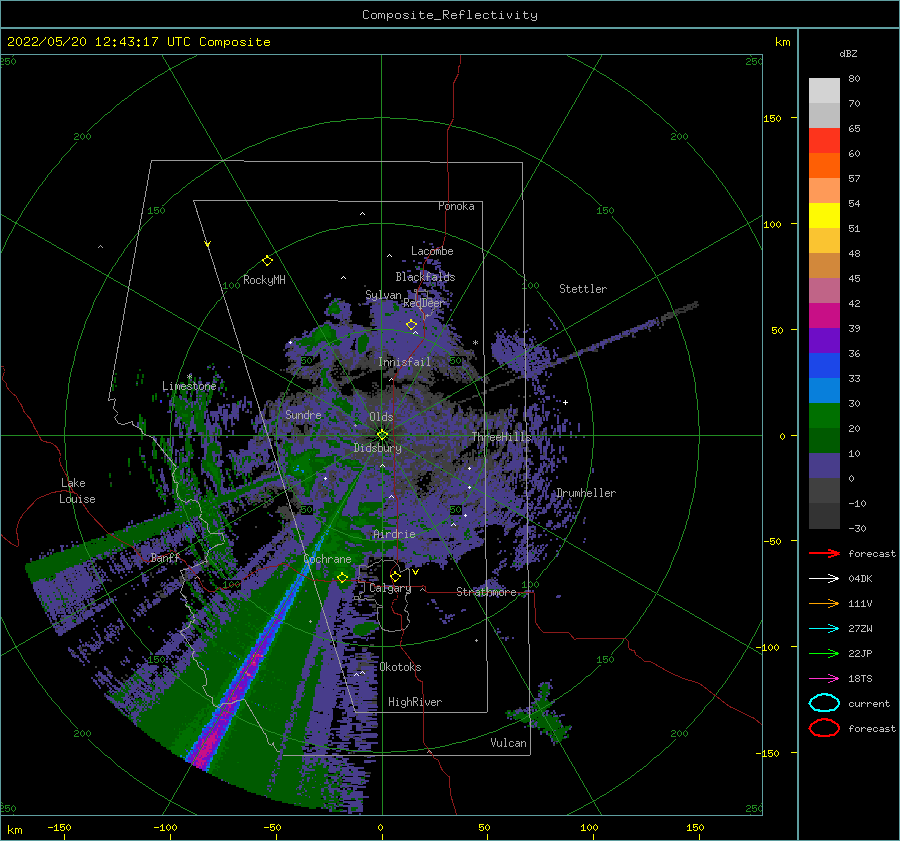Select the red 60-65 dBZ swatch
The image size is (900, 841).
pos(824,141)
